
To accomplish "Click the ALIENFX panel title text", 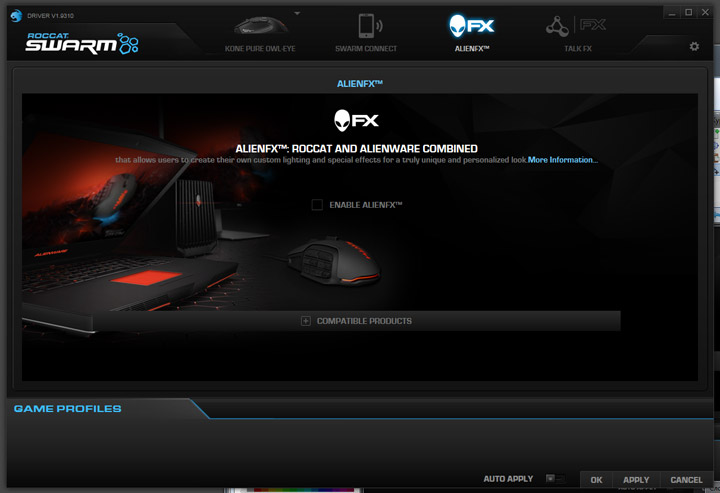I will coord(360,84).
